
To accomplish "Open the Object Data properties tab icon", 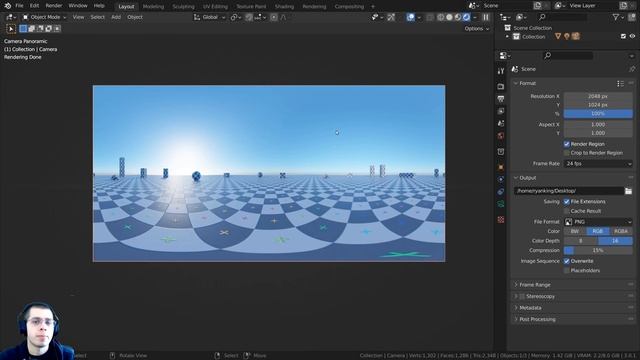I will (501, 204).
